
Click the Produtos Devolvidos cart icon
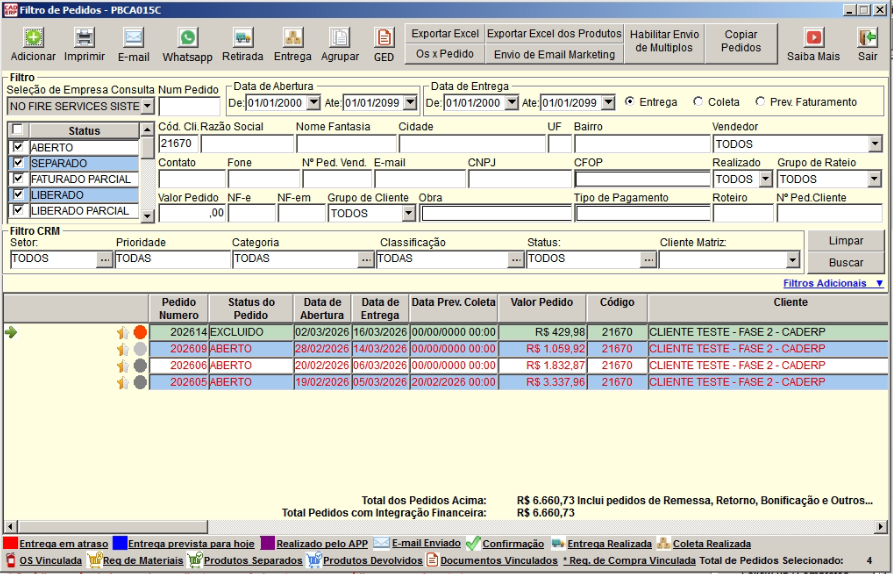click(314, 560)
